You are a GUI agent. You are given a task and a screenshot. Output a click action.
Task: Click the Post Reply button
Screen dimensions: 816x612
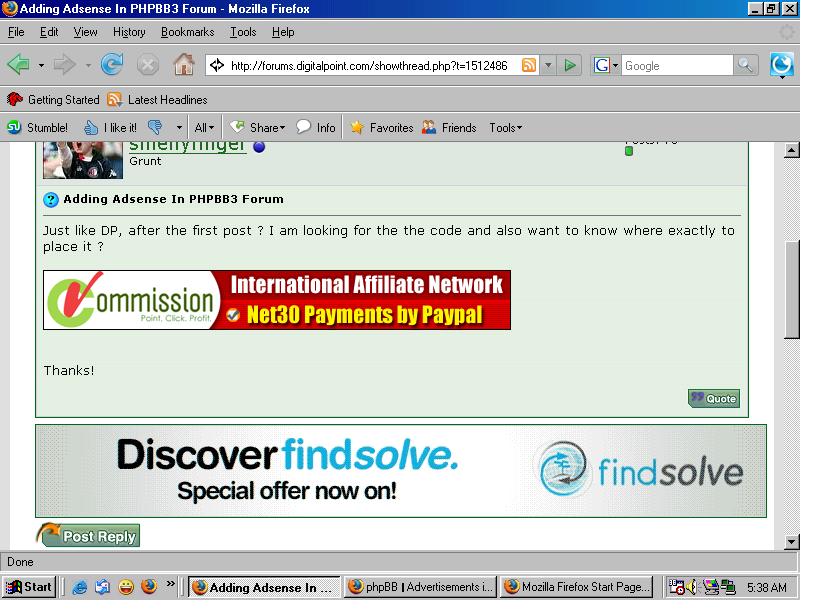(88, 535)
